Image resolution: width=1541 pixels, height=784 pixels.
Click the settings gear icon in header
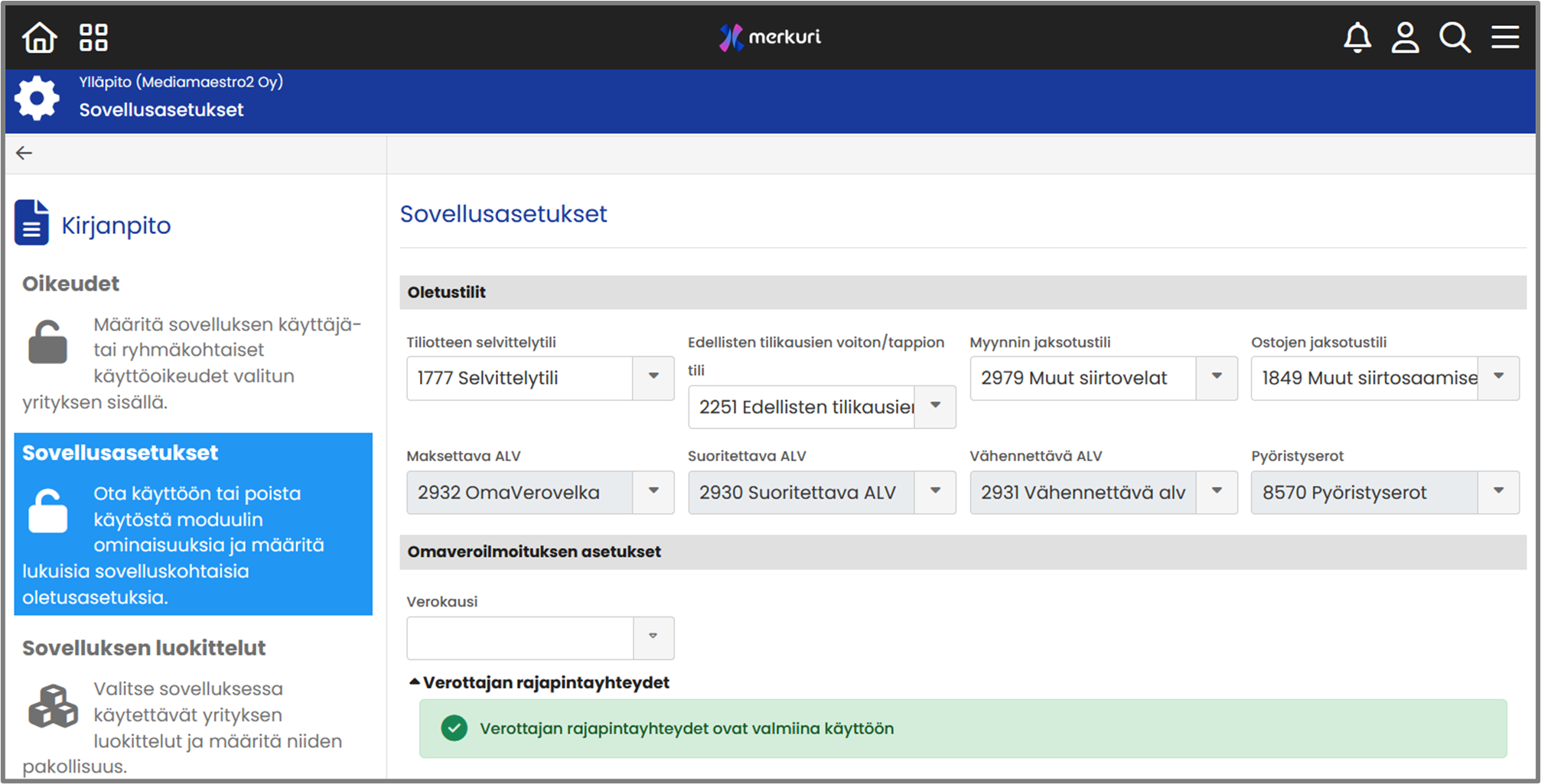click(x=37, y=98)
